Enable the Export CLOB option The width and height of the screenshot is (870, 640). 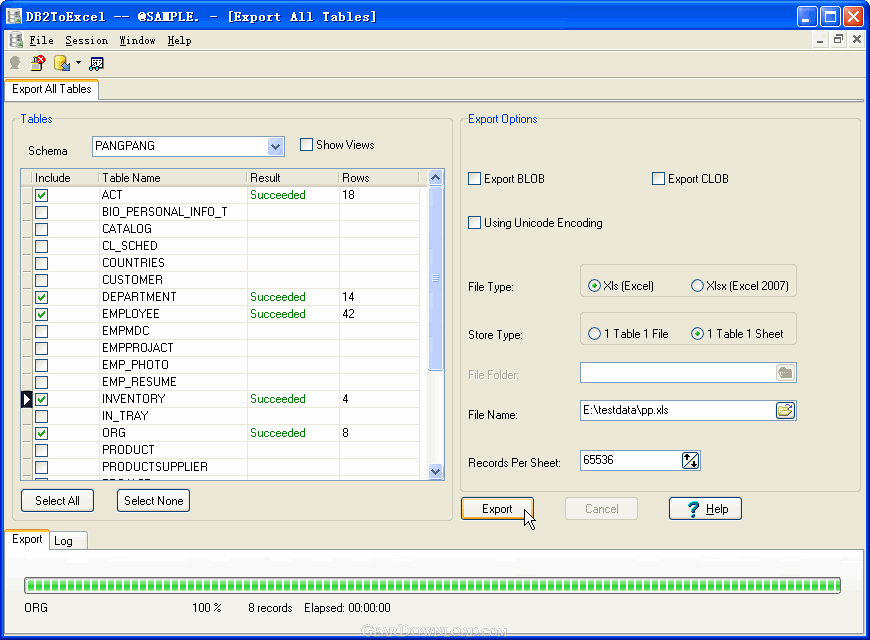coord(659,179)
